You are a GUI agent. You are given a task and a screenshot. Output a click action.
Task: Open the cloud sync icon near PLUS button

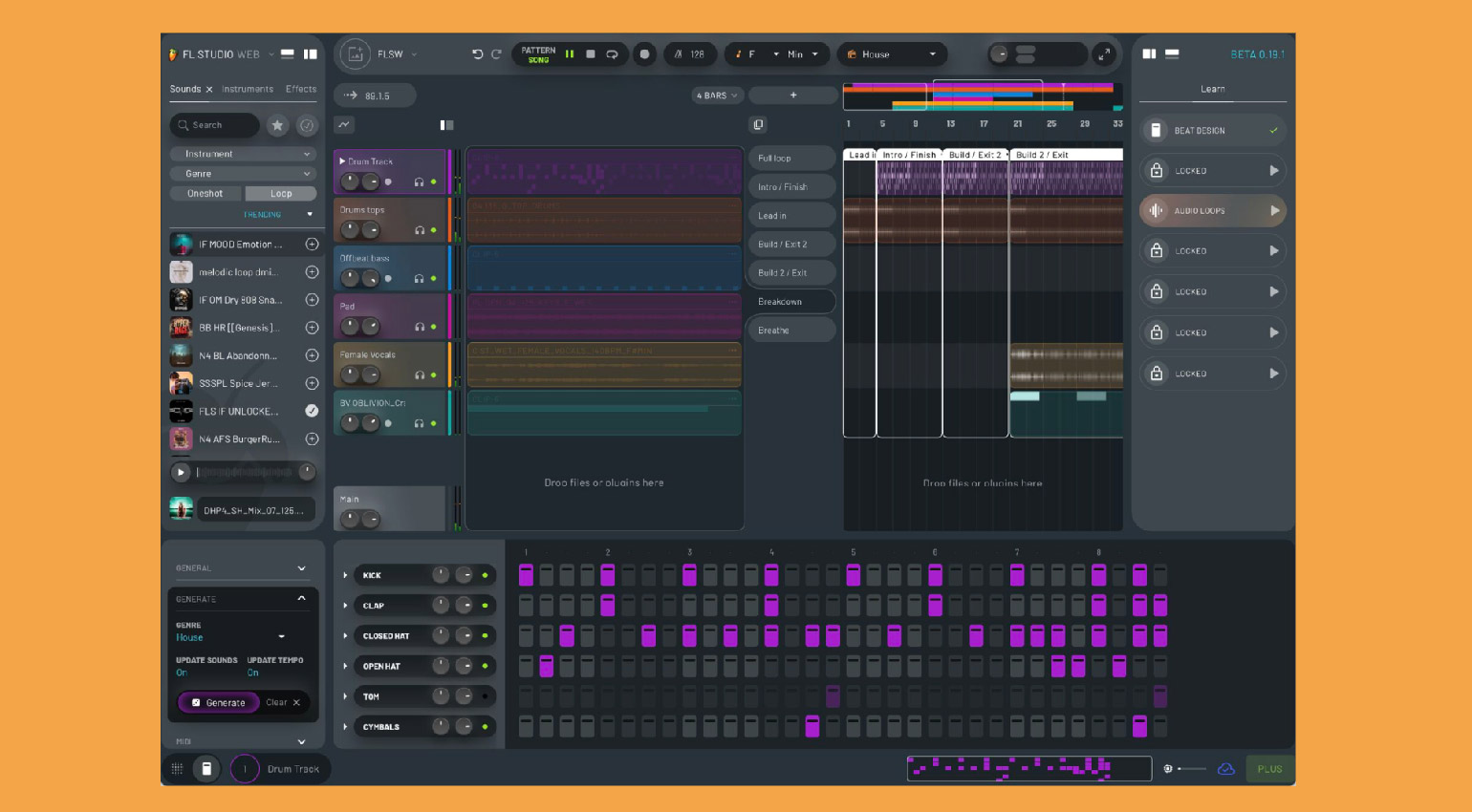1226,768
